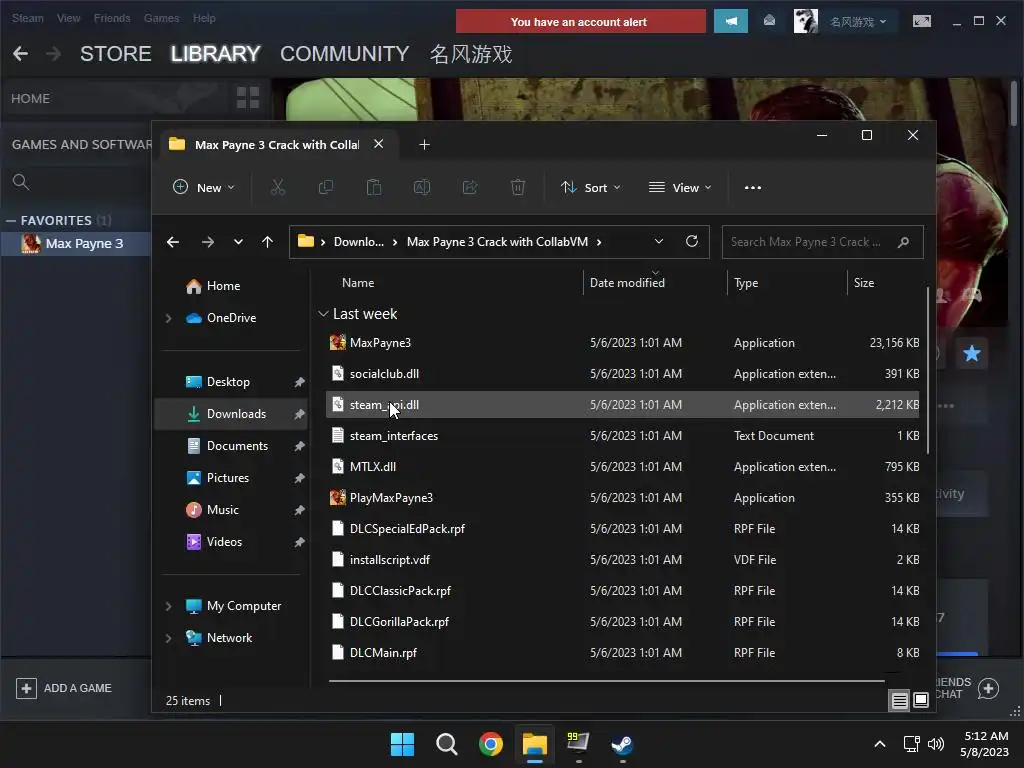Open Downloads in navigation pane

point(231,414)
